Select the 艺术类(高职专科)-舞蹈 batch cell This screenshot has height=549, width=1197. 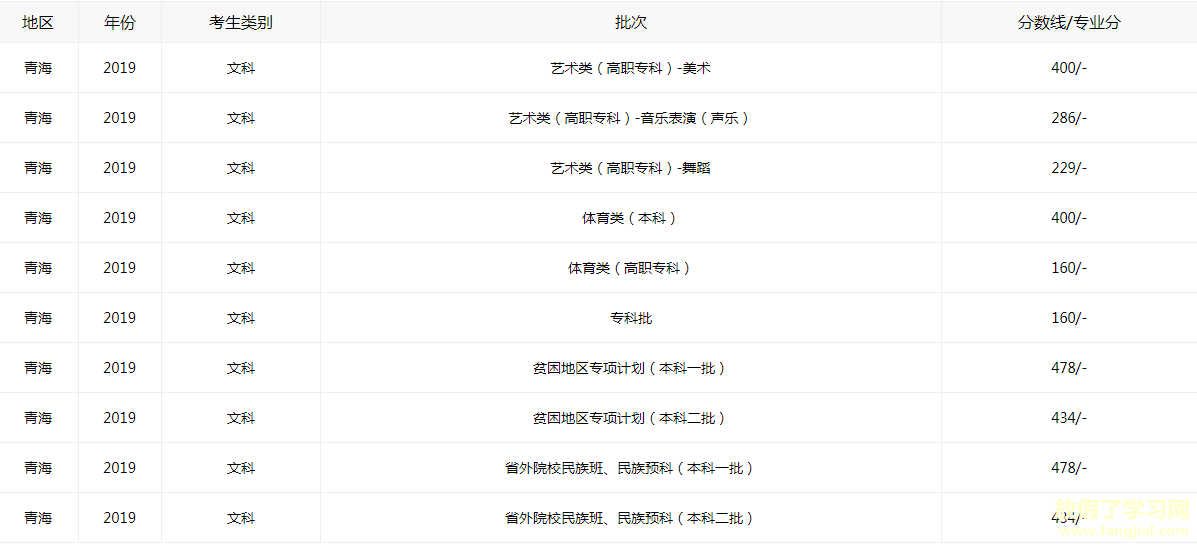[x=631, y=168]
